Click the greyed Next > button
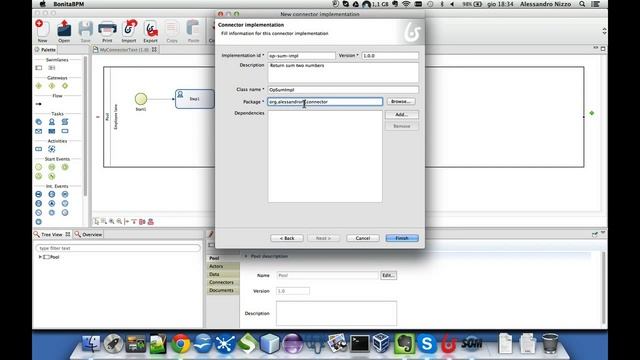 pos(323,238)
